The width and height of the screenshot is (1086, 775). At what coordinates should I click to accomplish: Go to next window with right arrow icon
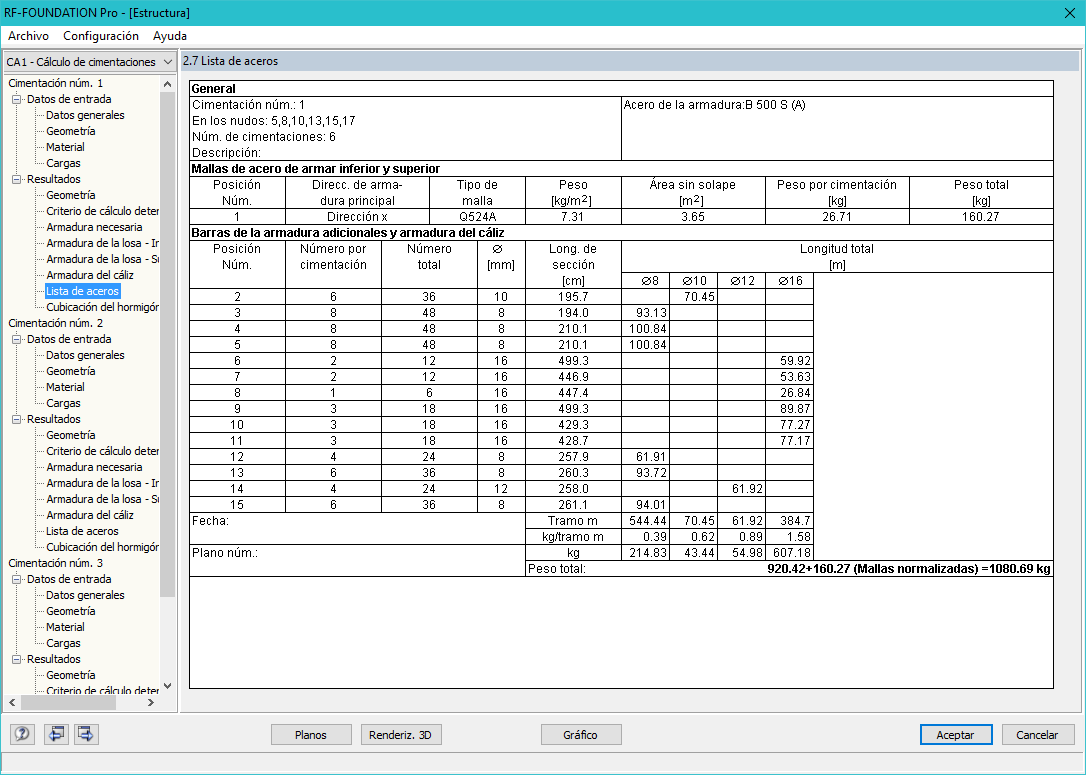coord(86,734)
